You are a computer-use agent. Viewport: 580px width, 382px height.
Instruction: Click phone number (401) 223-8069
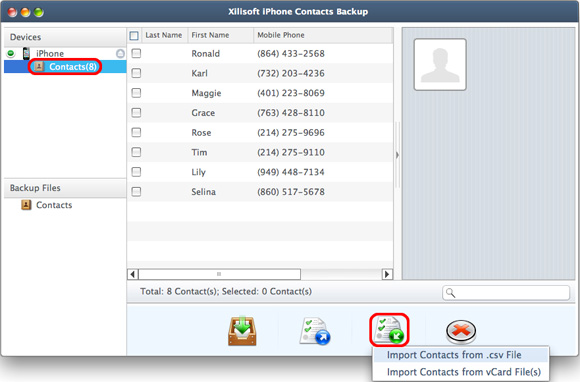(291, 93)
